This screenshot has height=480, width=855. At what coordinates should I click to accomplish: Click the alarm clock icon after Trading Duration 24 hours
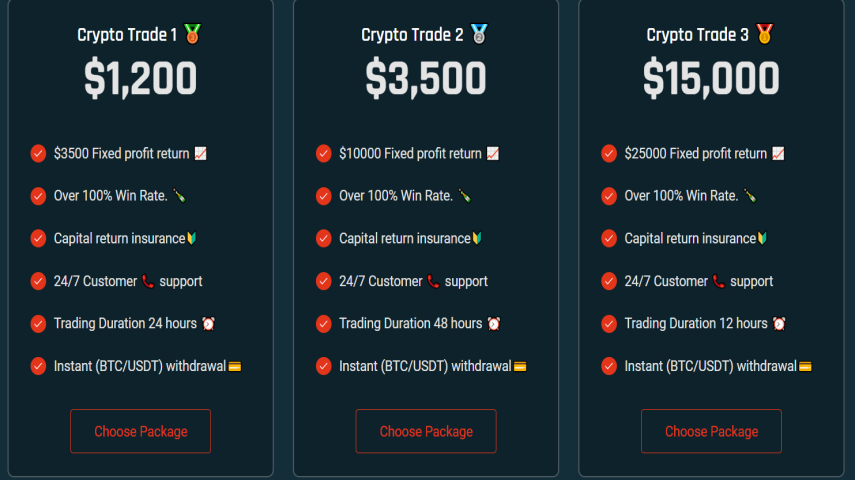coord(208,324)
